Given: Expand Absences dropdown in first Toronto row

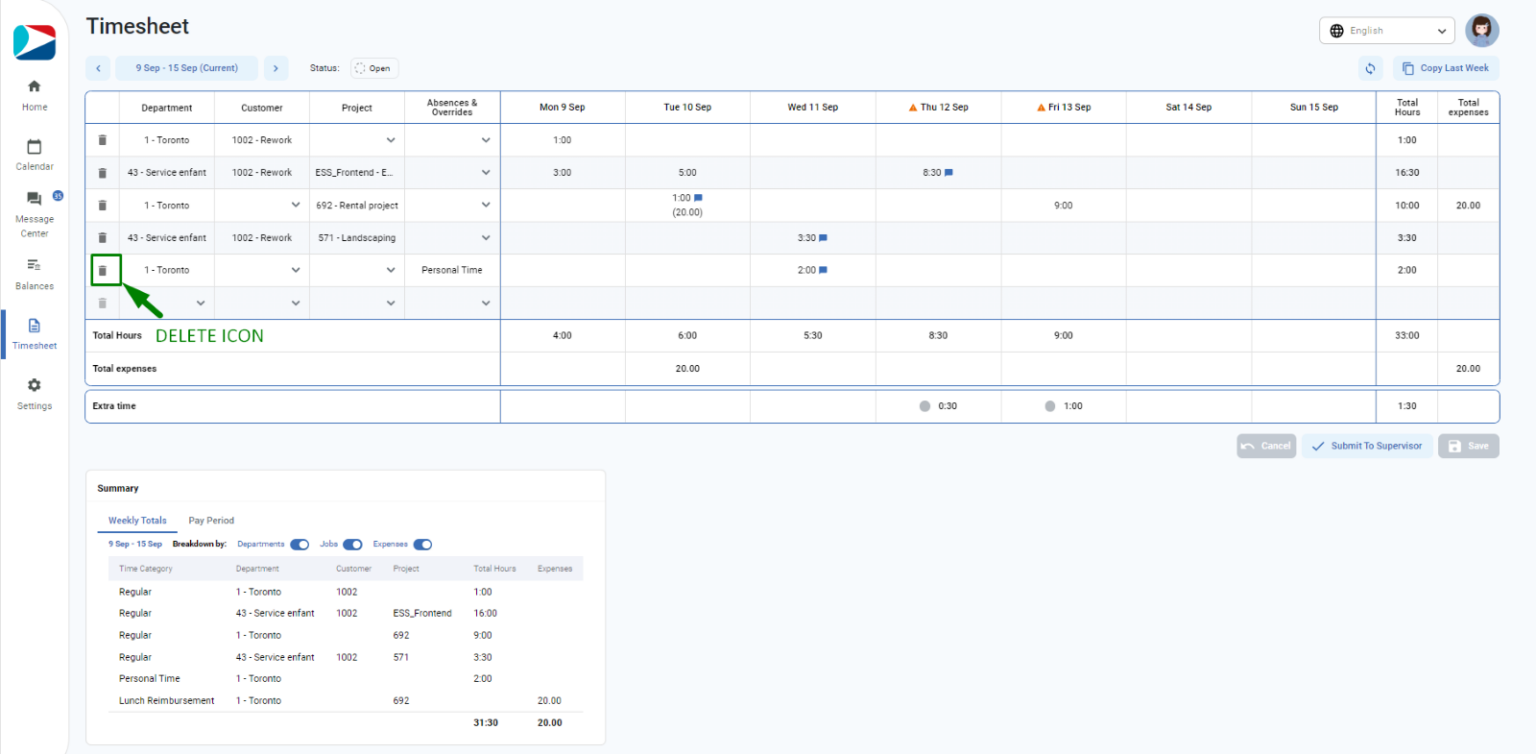Looking at the screenshot, I should 486,140.
